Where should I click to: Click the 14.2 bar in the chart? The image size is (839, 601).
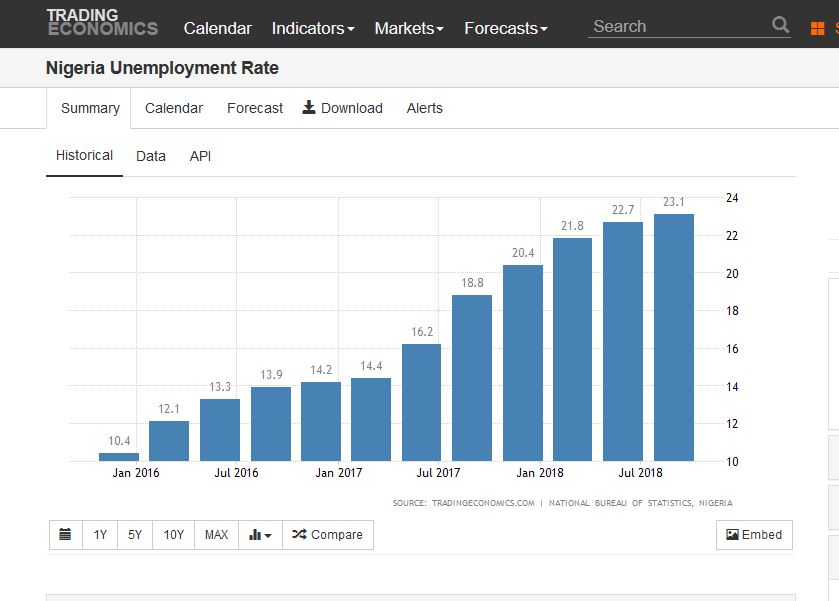[x=321, y=421]
